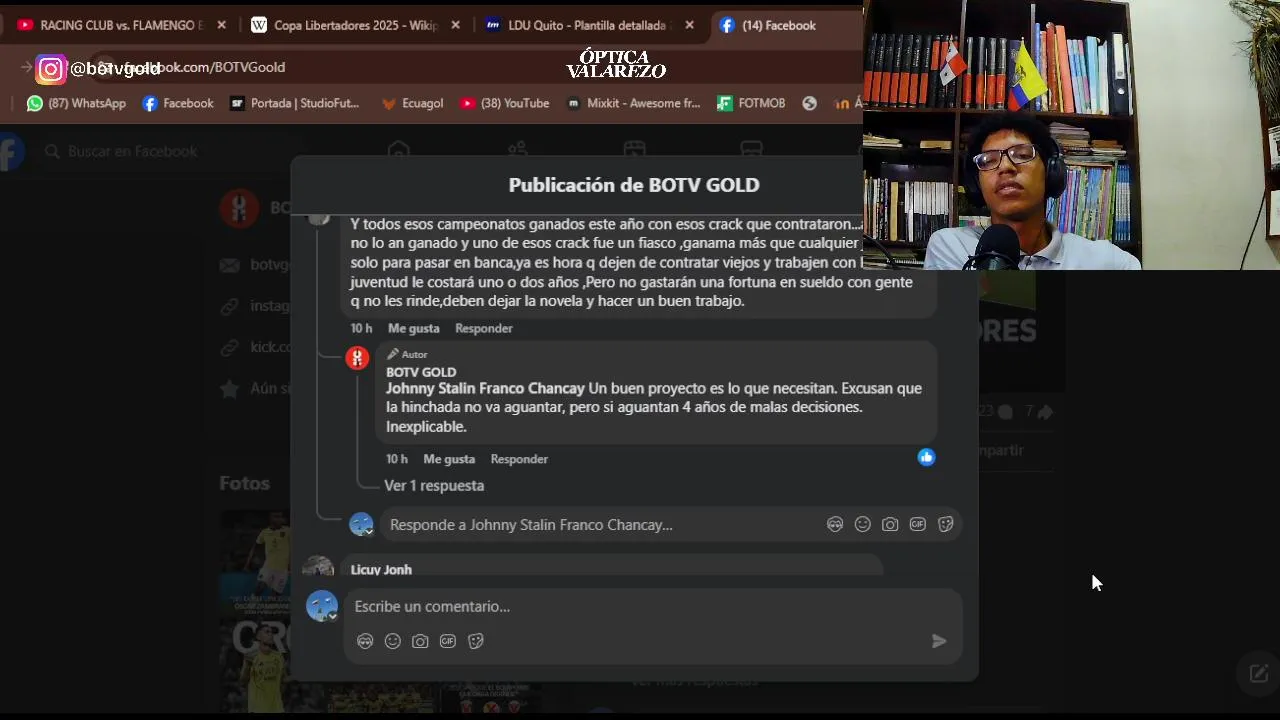Like Johnny Stalin's comment via Me gusta
This screenshot has width=1280, height=720.
coord(414,328)
